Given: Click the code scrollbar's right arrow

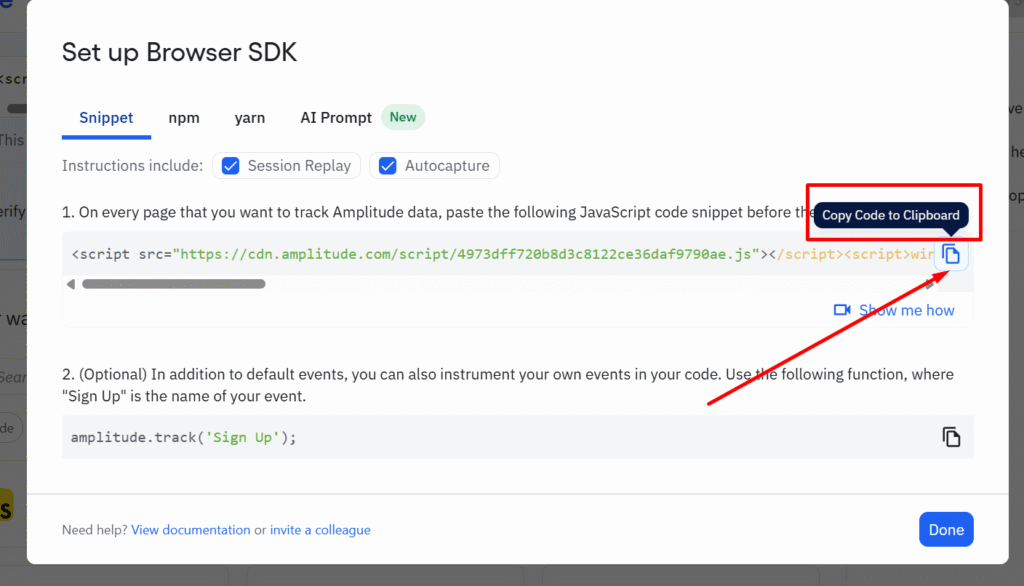Looking at the screenshot, I should [x=930, y=284].
